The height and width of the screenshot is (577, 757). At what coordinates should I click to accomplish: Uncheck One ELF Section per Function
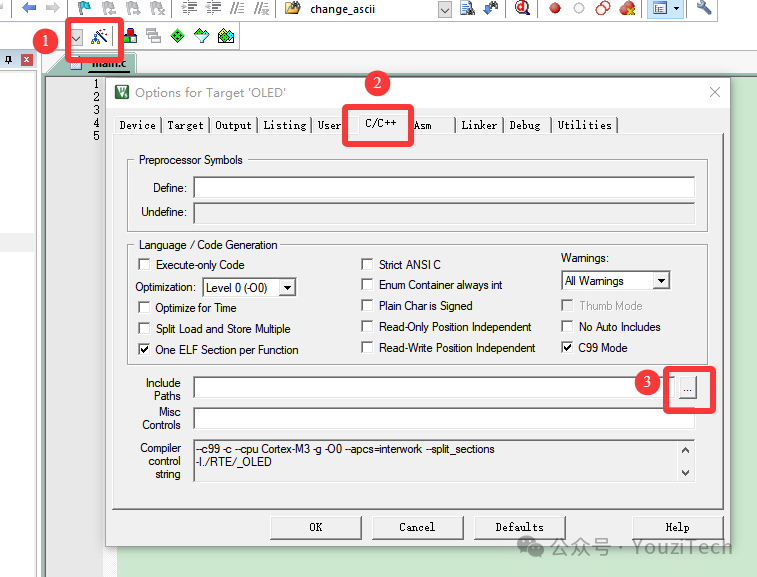(x=144, y=350)
